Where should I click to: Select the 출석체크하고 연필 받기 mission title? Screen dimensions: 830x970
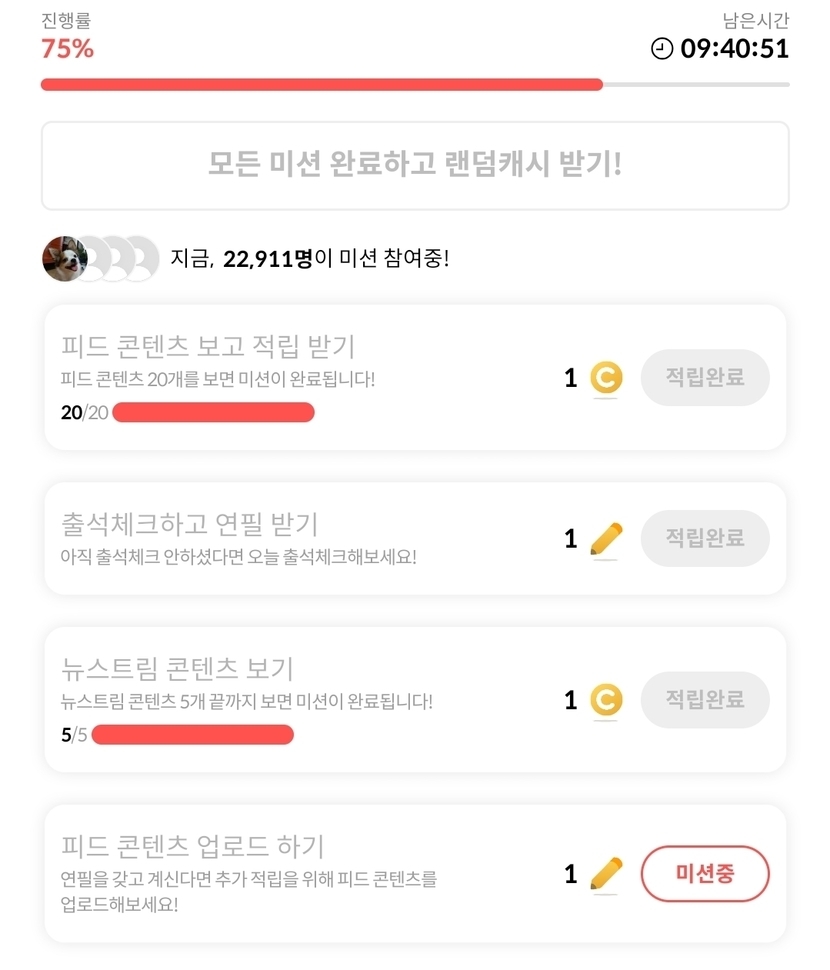pos(190,523)
